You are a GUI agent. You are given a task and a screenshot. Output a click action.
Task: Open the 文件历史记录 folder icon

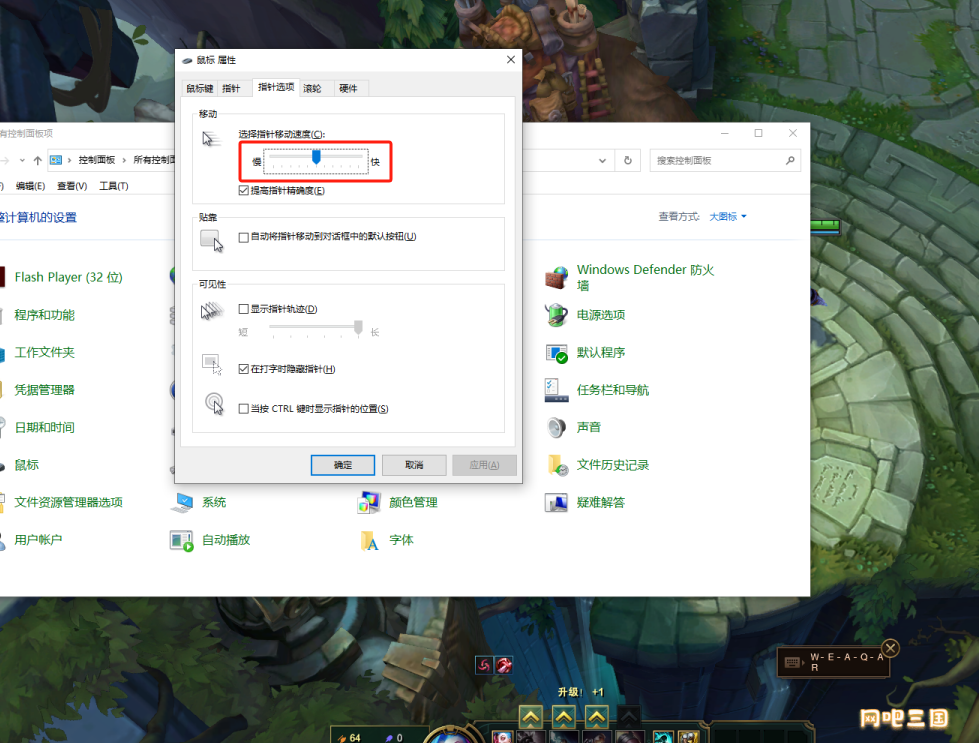[556, 465]
